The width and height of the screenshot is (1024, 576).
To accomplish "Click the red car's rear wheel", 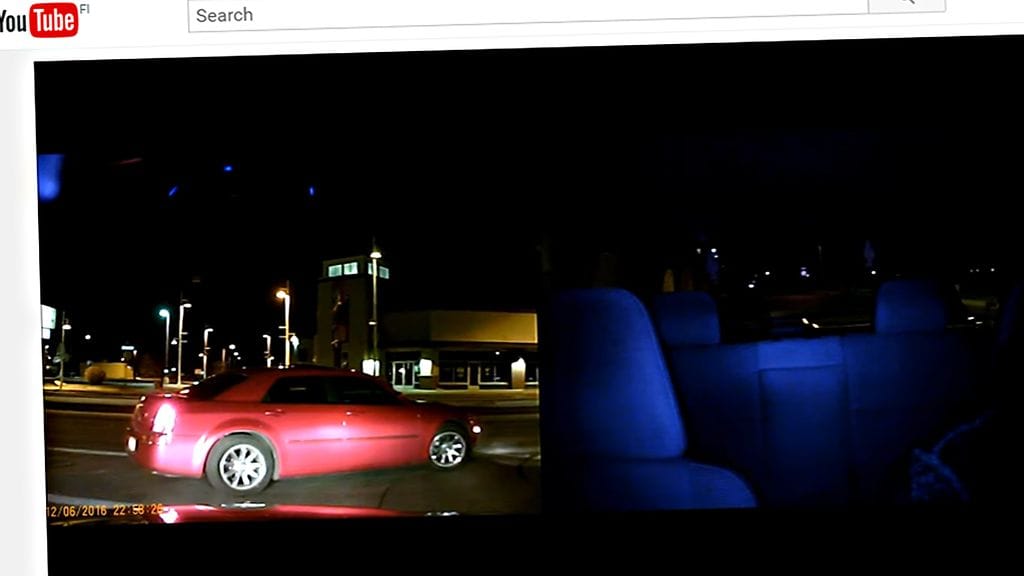I will coord(241,465).
